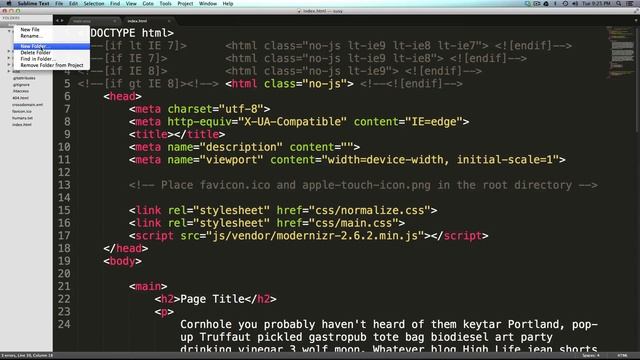Click the body tag on line 19
The height and width of the screenshot is (360, 640).
pyautogui.click(x=122, y=261)
